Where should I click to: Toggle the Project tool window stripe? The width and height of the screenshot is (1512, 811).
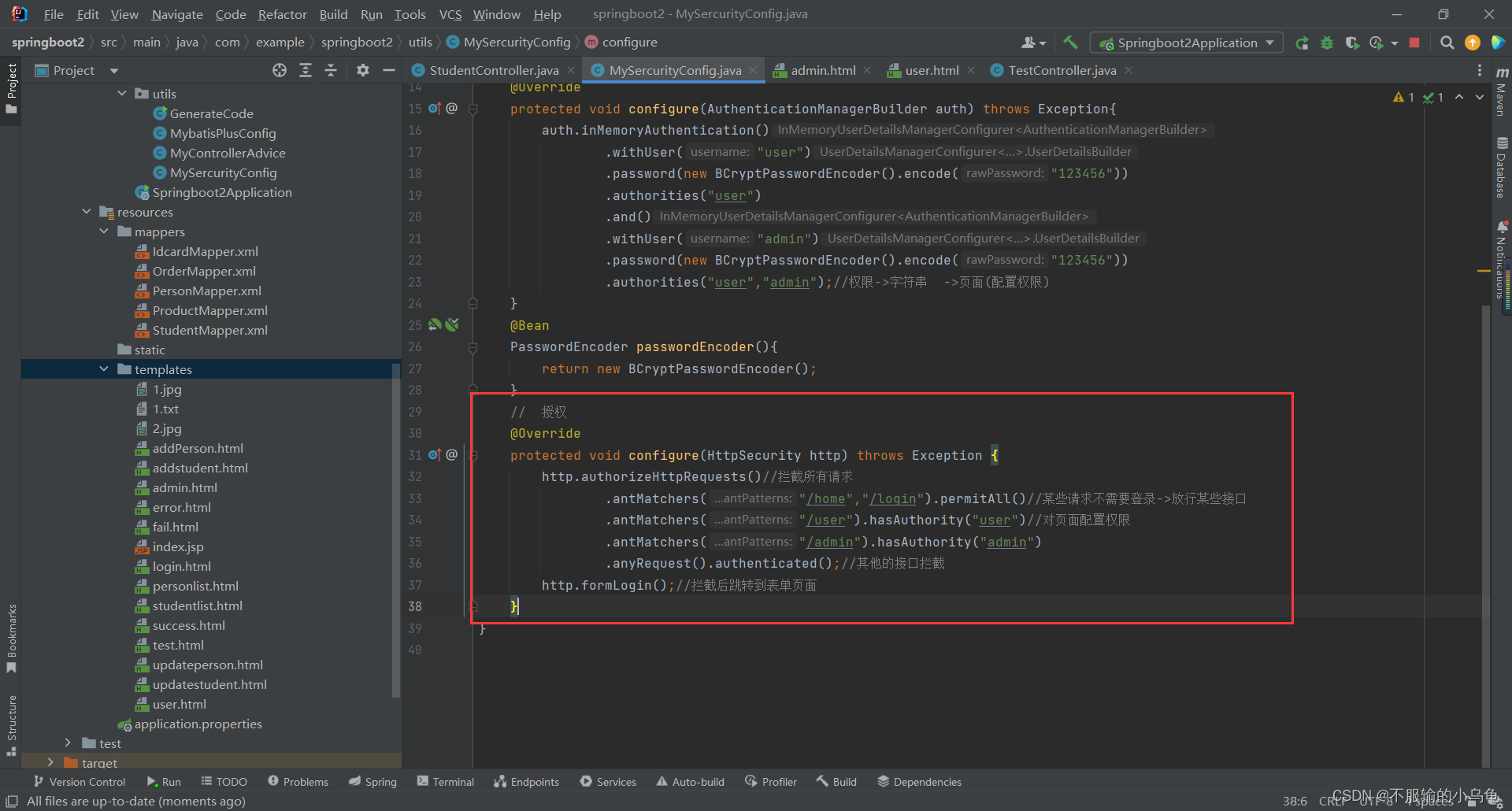tap(11, 88)
